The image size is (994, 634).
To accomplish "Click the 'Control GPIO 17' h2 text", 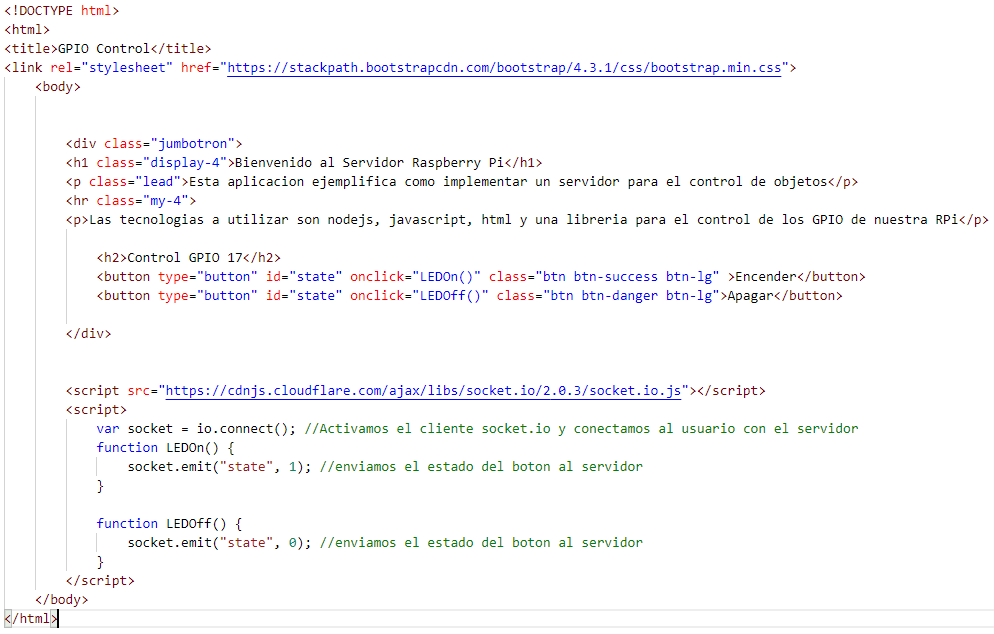I will click(185, 257).
